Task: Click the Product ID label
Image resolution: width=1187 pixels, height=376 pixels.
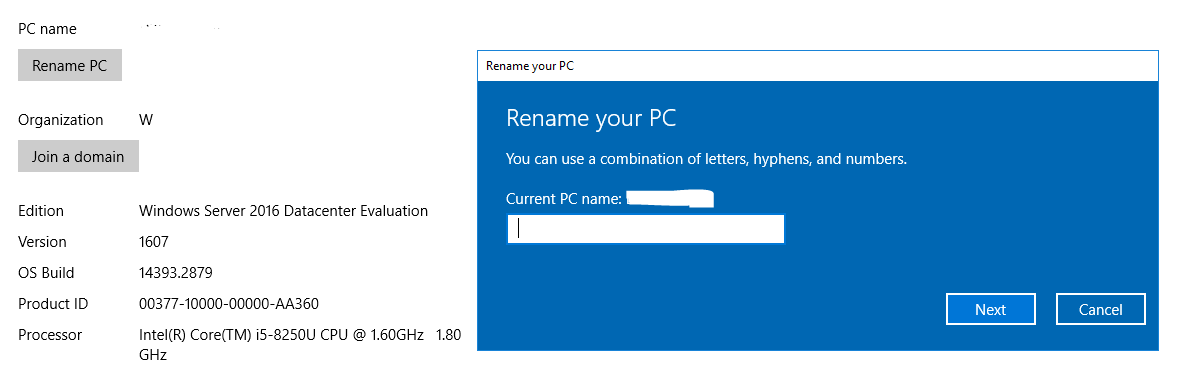Action: coord(53,304)
